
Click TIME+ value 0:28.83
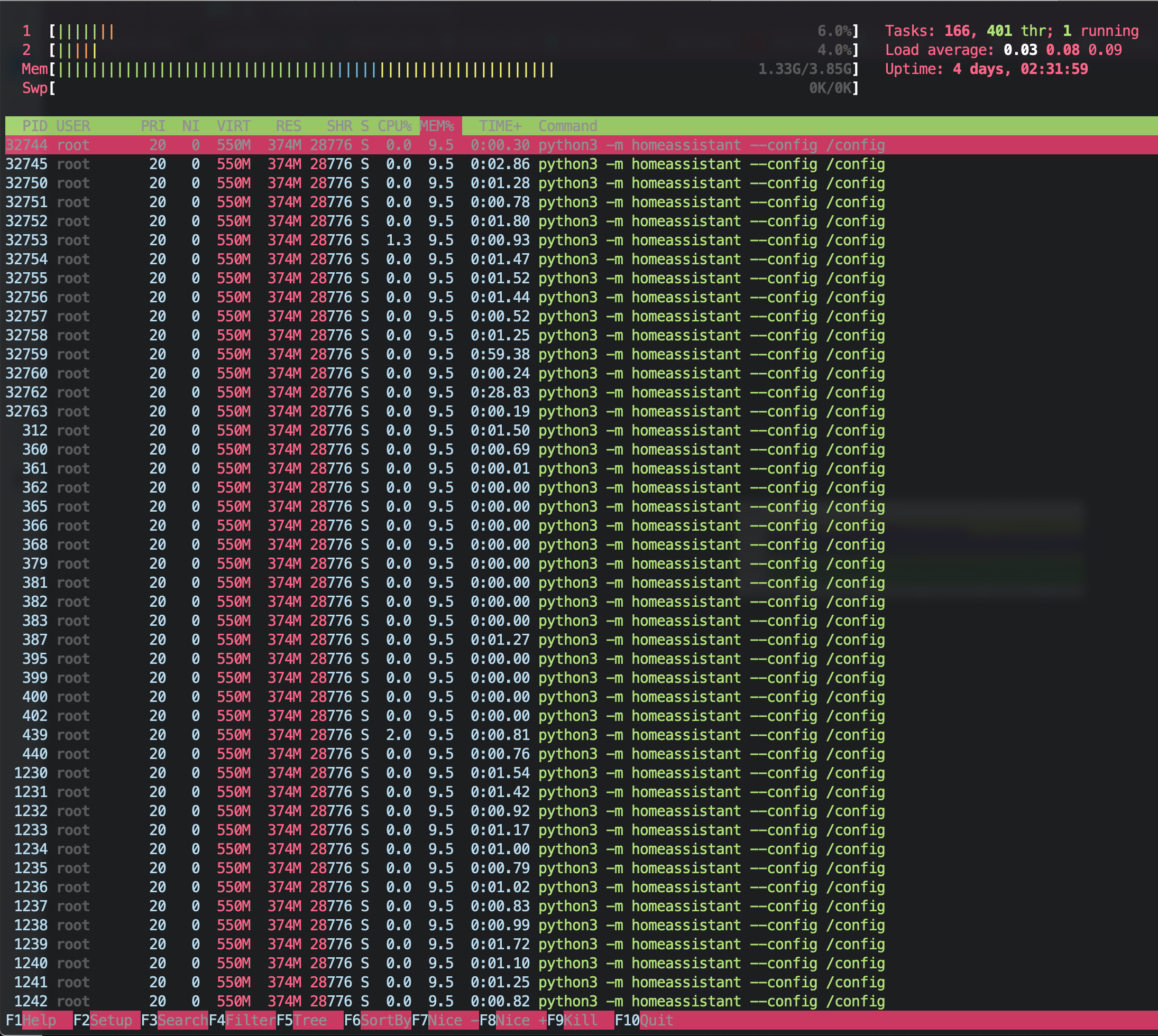click(500, 392)
